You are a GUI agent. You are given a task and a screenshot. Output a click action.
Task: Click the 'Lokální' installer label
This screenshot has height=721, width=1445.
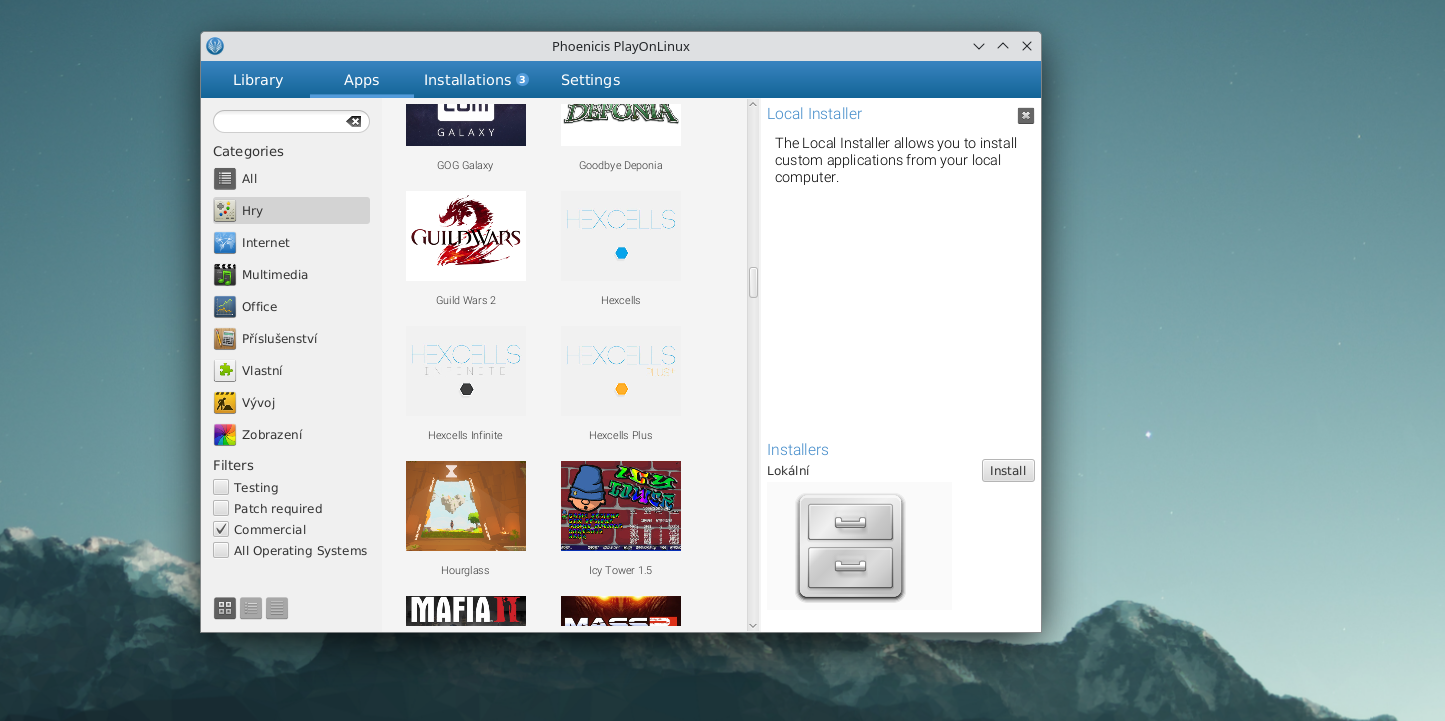(788, 471)
